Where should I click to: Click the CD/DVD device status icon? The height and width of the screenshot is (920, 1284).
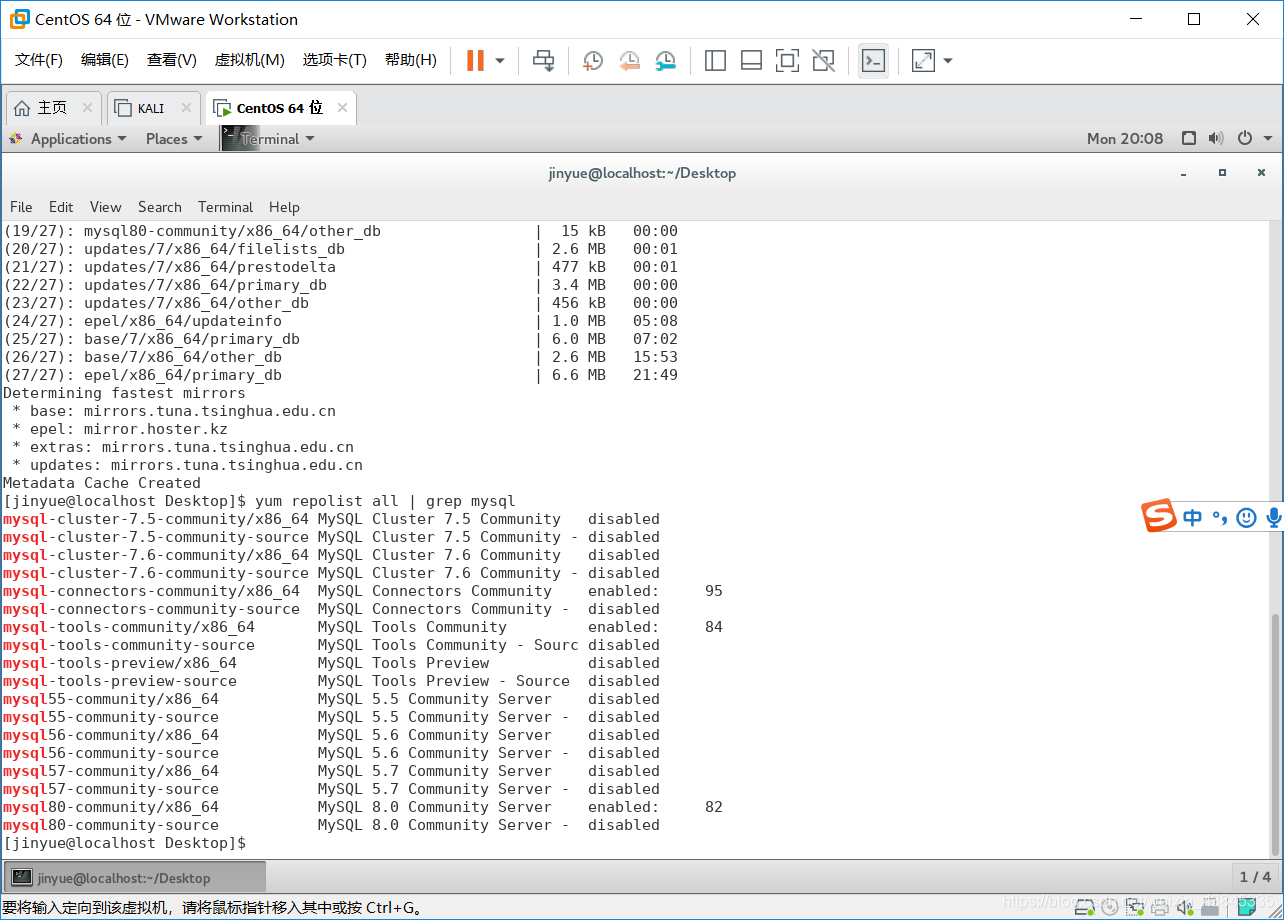[x=1110, y=907]
